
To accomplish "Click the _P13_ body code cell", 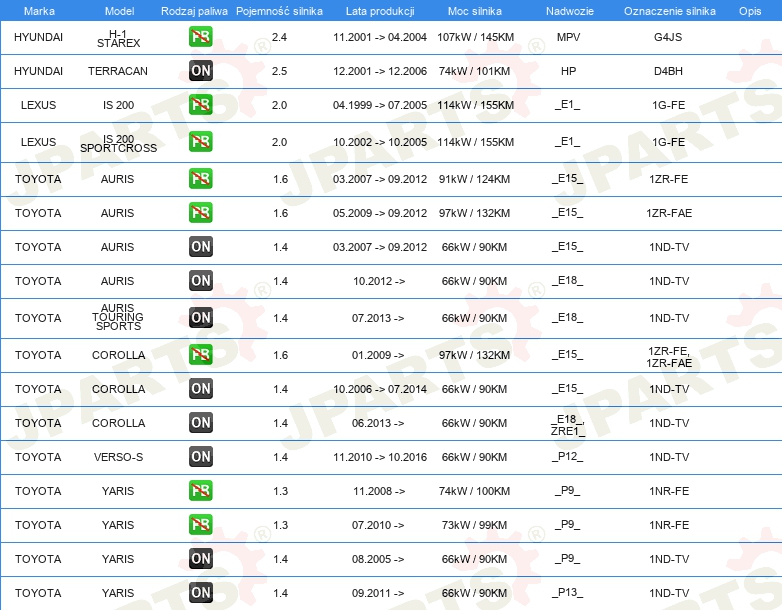I will click(x=568, y=592).
